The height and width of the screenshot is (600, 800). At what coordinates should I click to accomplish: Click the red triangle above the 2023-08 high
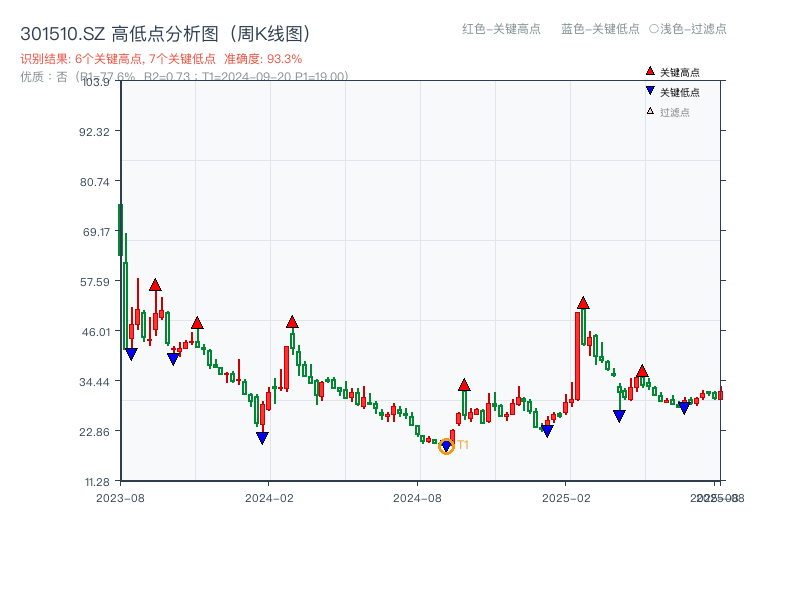tap(155, 285)
